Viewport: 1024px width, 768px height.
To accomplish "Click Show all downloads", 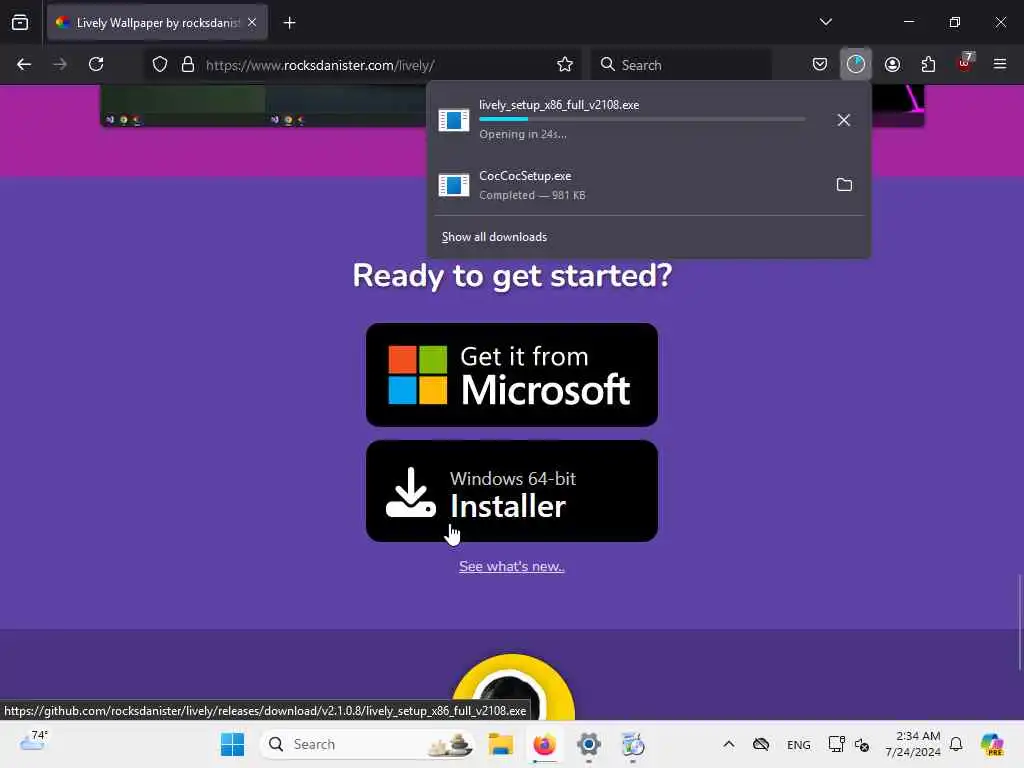I will 494,237.
